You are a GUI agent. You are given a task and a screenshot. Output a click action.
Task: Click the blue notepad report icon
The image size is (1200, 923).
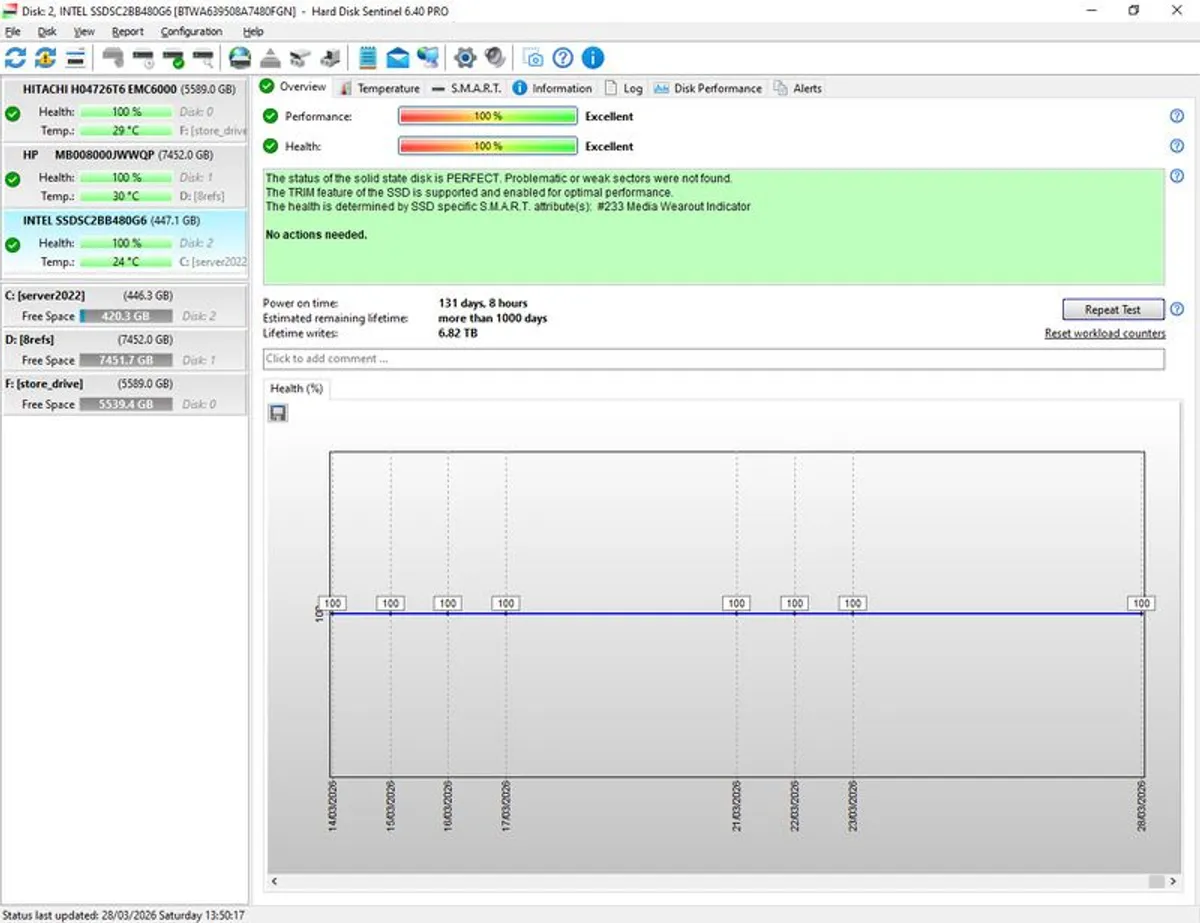(x=368, y=57)
